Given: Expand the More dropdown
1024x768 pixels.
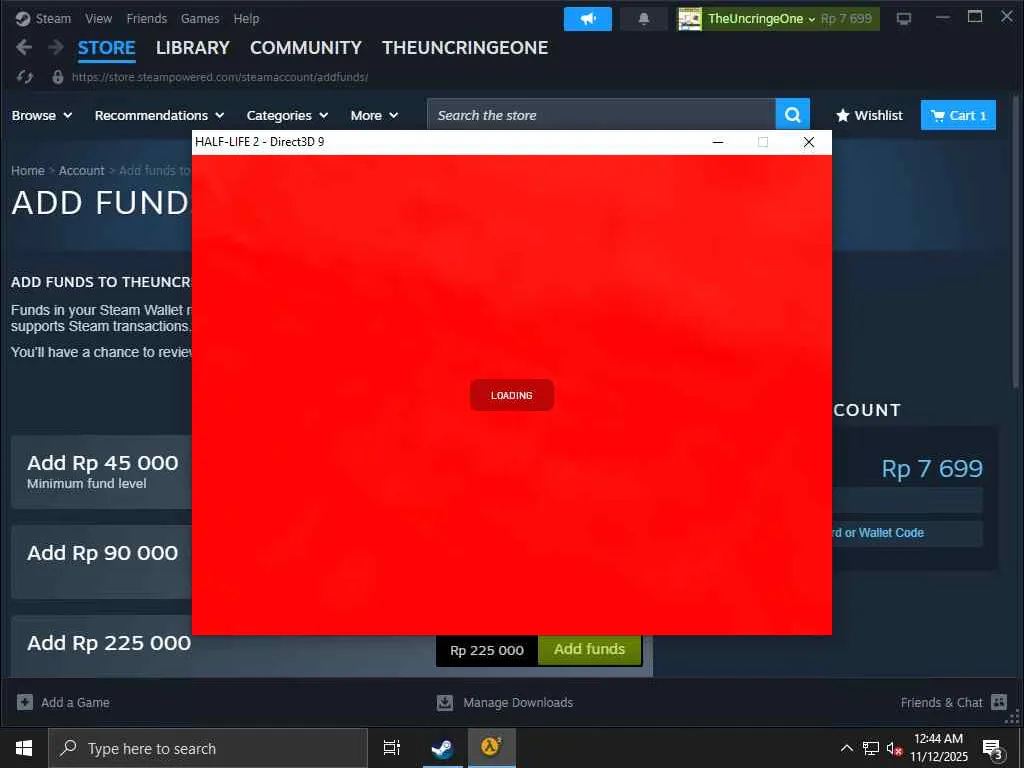Looking at the screenshot, I should tap(374, 116).
